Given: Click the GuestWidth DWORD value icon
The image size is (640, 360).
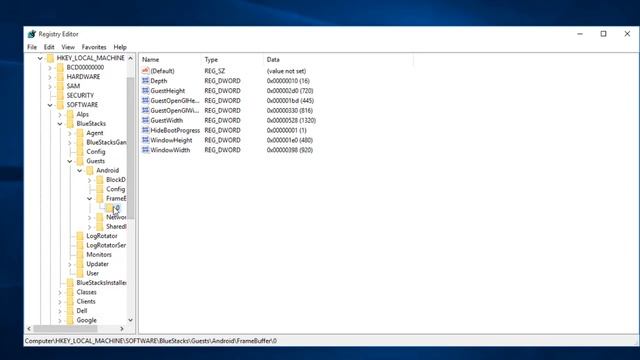Looking at the screenshot, I should click(x=145, y=120).
